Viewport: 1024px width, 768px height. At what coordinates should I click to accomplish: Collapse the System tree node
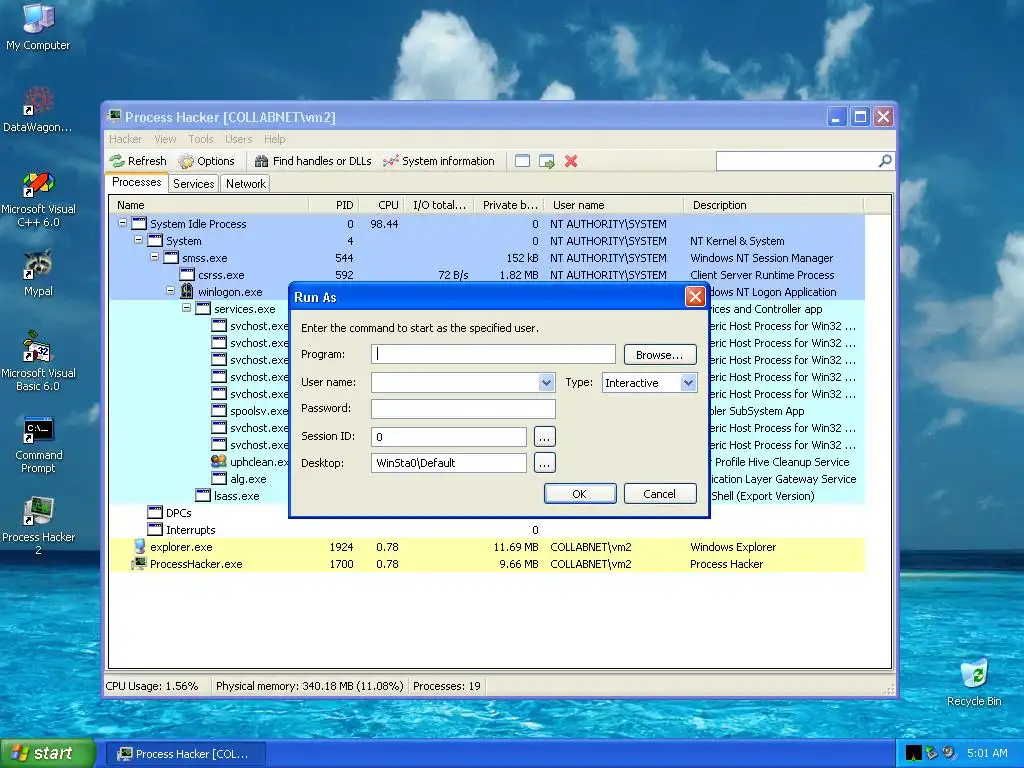pos(138,240)
